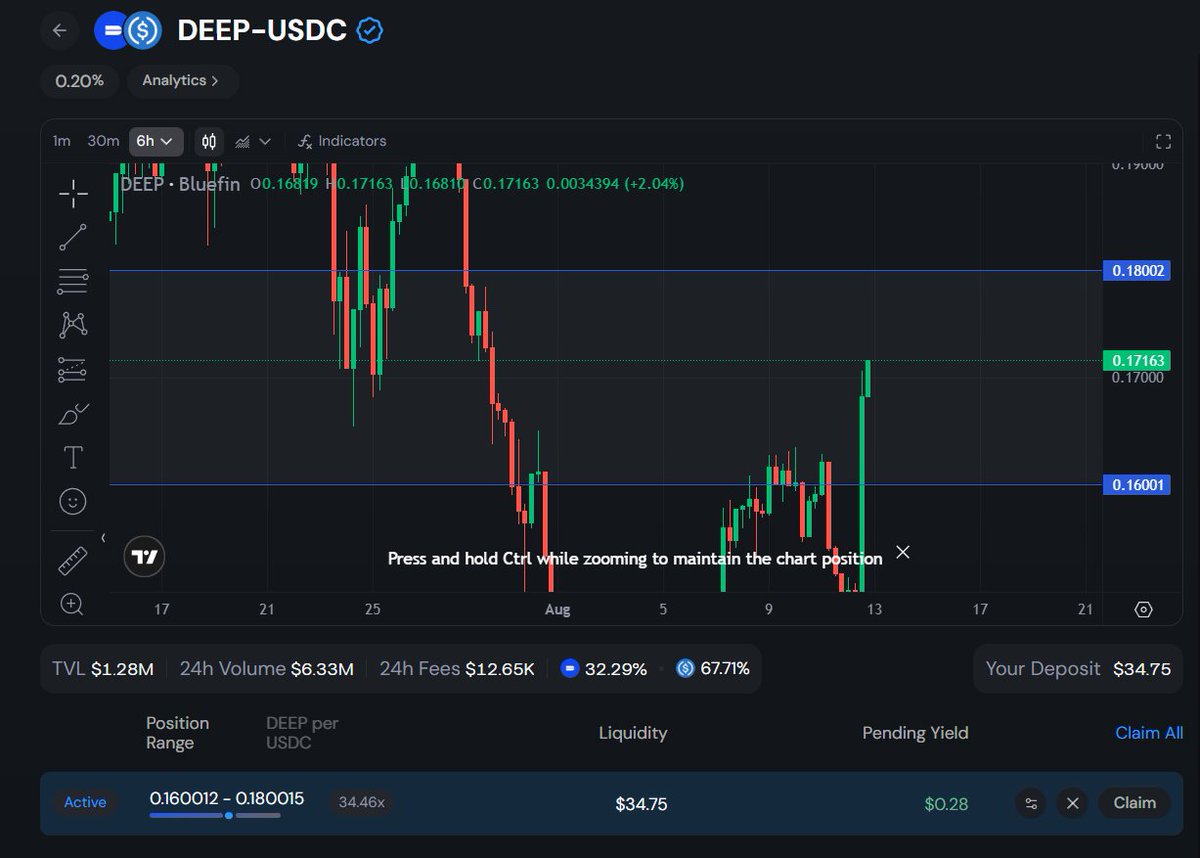Select the measure ruler tool
Screen dimensions: 1200x858
(x=72, y=560)
